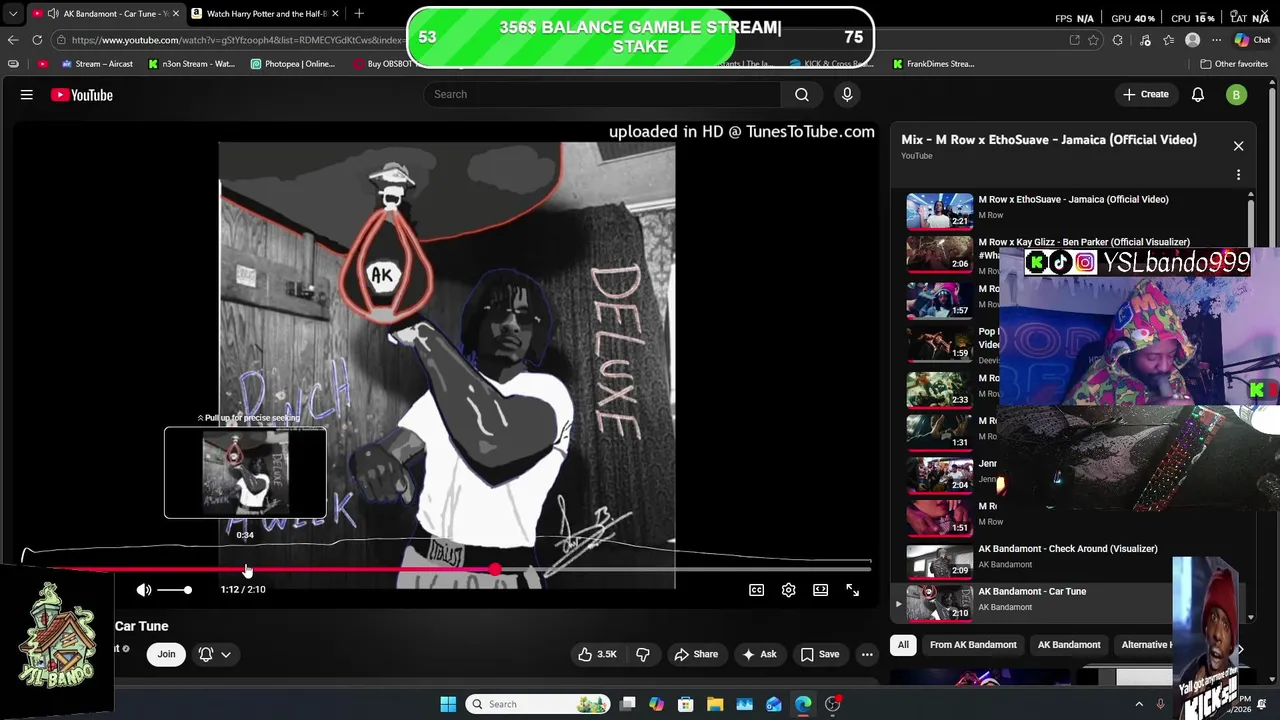The height and width of the screenshot is (720, 1280).
Task: Dislike the Car Tune video
Action: click(643, 654)
